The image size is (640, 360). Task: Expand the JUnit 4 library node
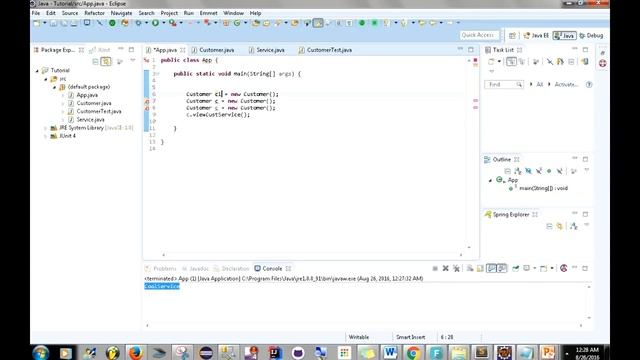tap(46, 136)
